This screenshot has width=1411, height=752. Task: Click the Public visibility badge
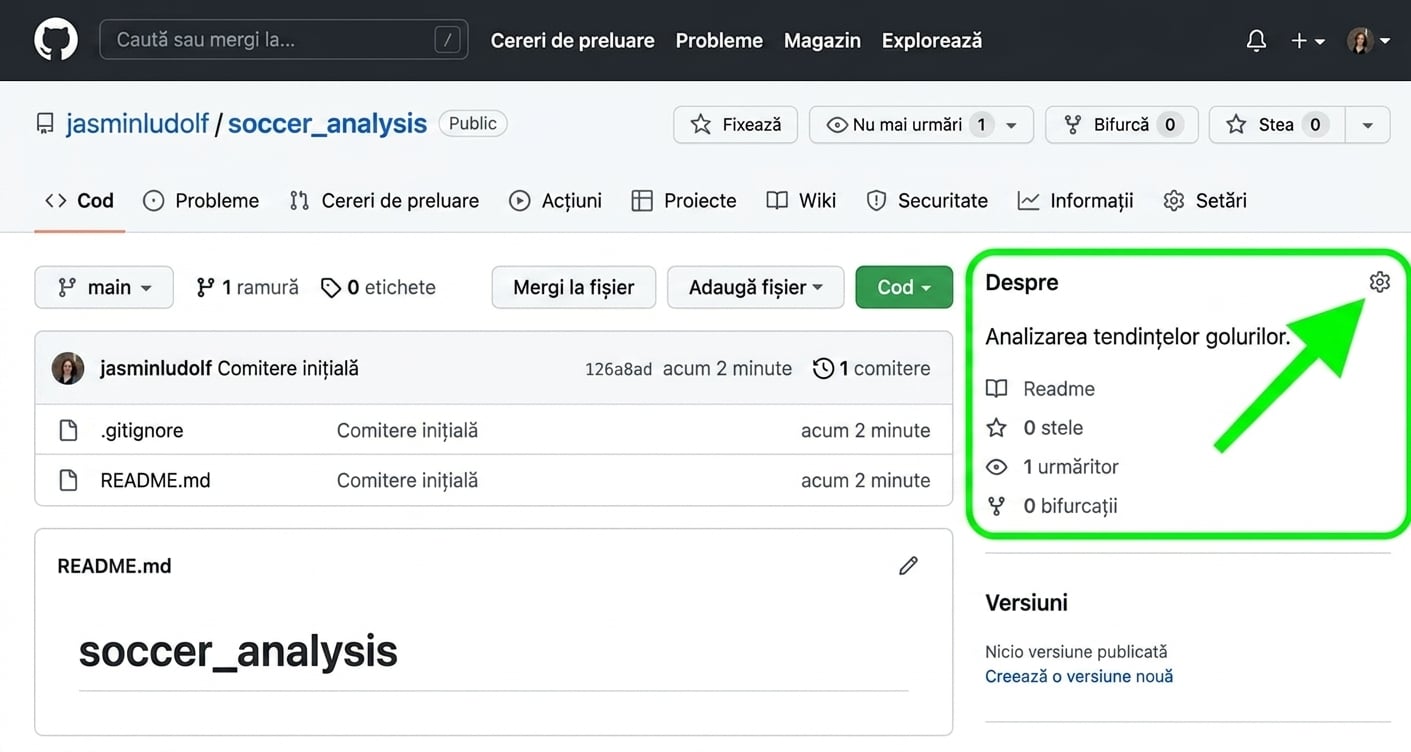click(473, 123)
